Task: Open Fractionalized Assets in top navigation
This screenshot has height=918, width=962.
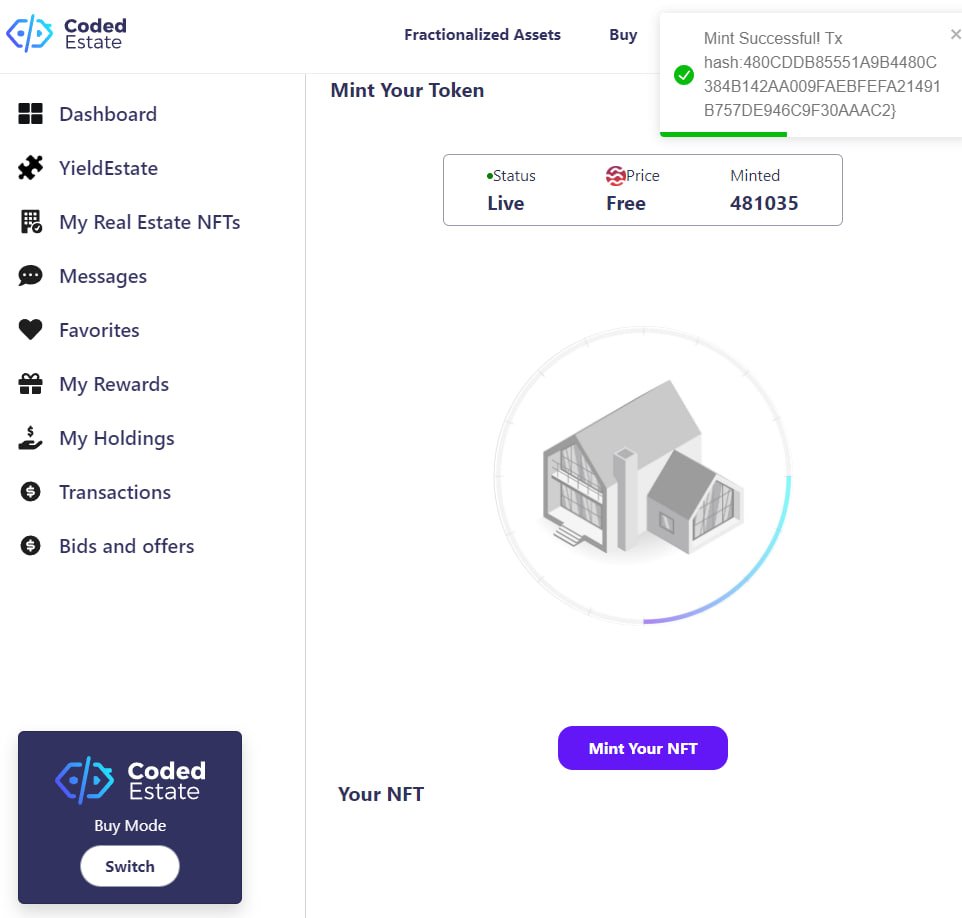Action: pos(482,35)
